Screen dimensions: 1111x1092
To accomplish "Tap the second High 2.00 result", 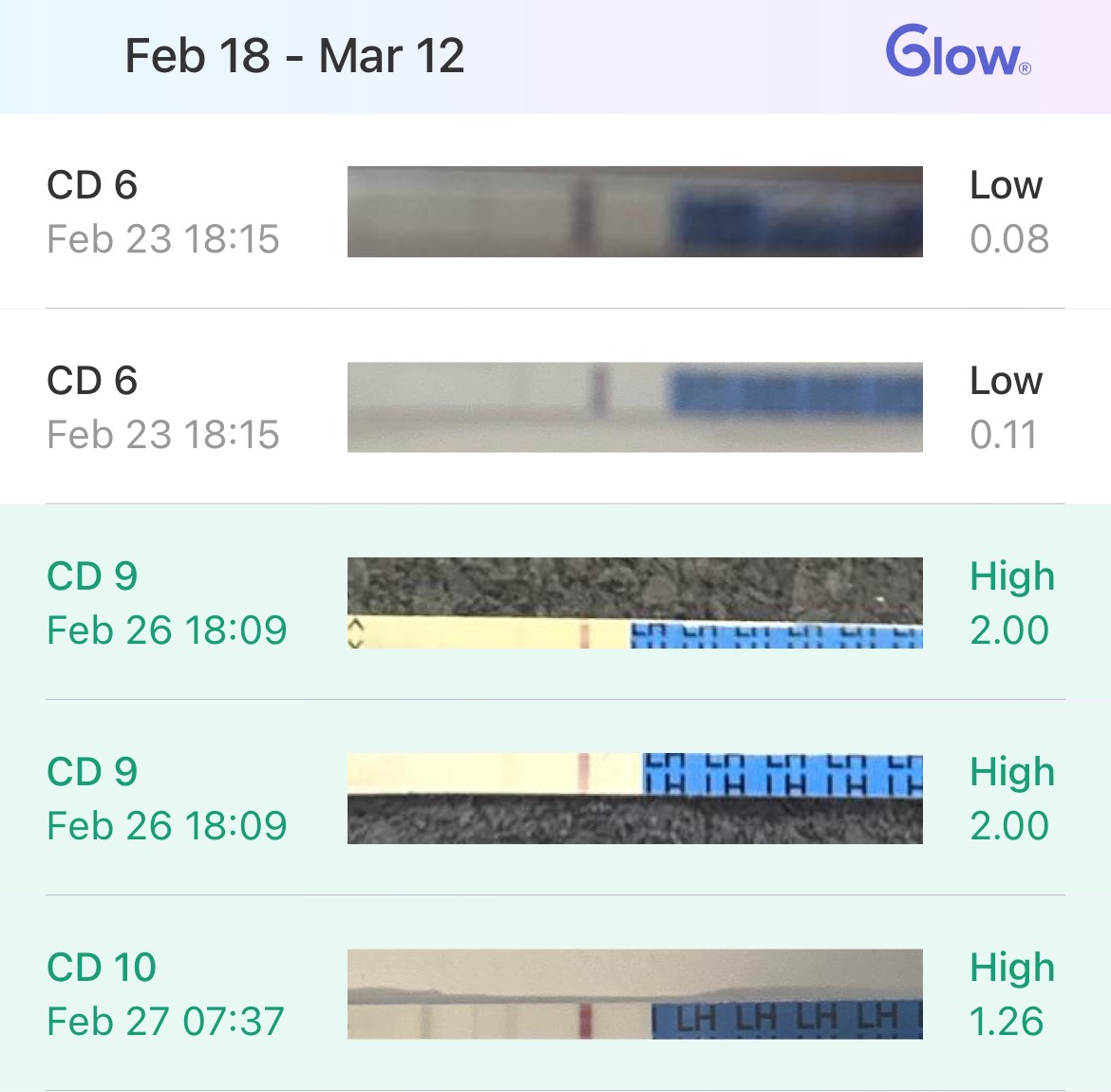I will pos(1012,798).
